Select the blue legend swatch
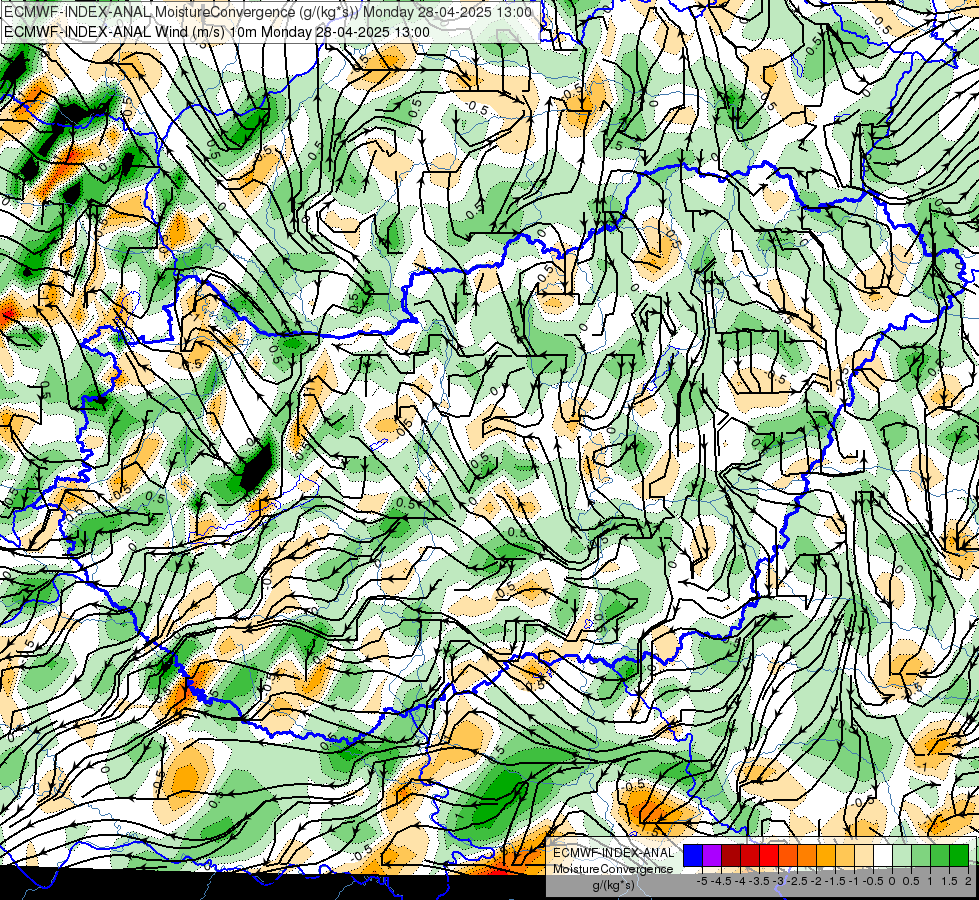Viewport: 979px width, 900px height. tap(693, 856)
